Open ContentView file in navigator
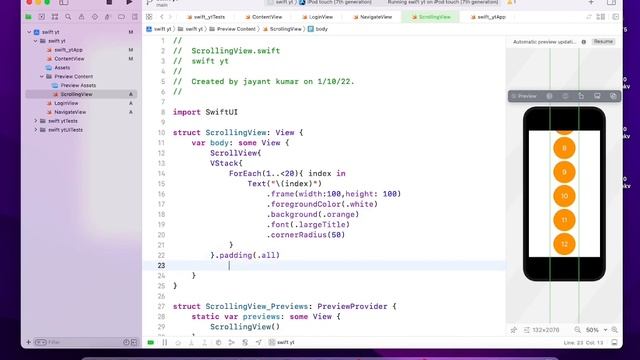640x360 pixels. (69, 59)
